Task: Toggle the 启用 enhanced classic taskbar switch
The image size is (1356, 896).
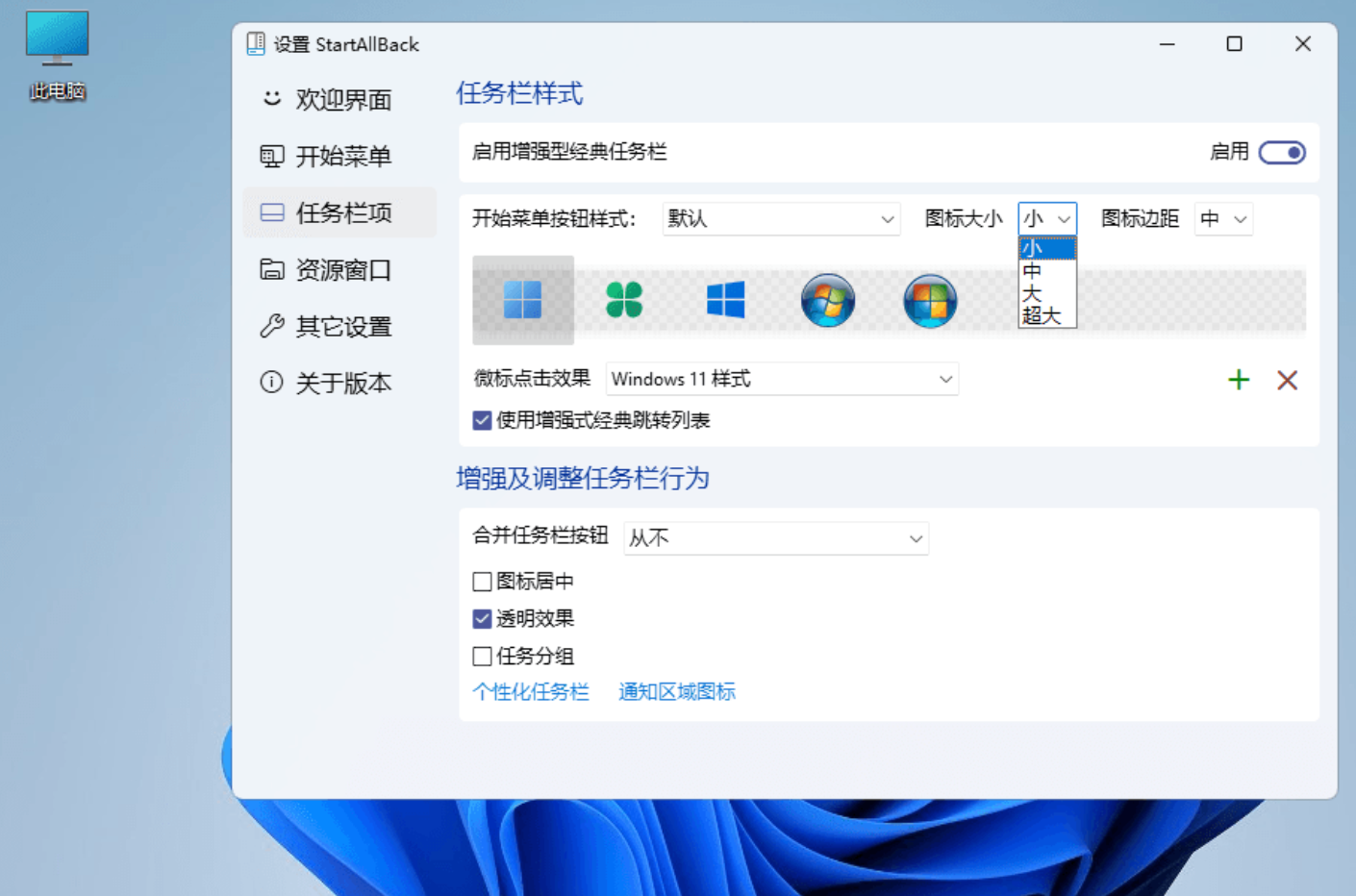Action: [1282, 152]
